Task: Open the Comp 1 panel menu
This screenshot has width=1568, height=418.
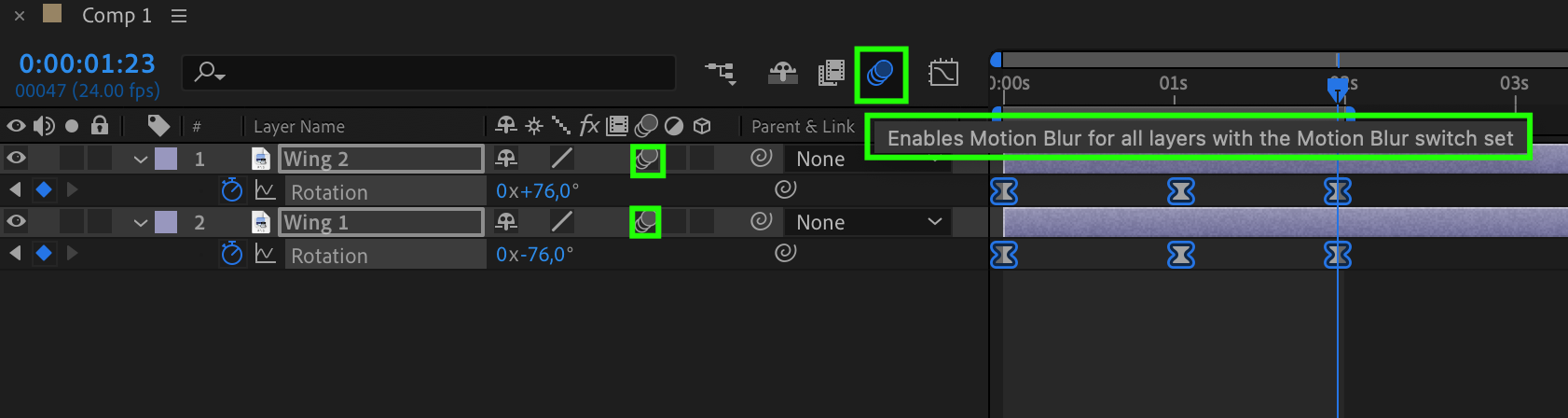Action: pyautogui.click(x=180, y=16)
